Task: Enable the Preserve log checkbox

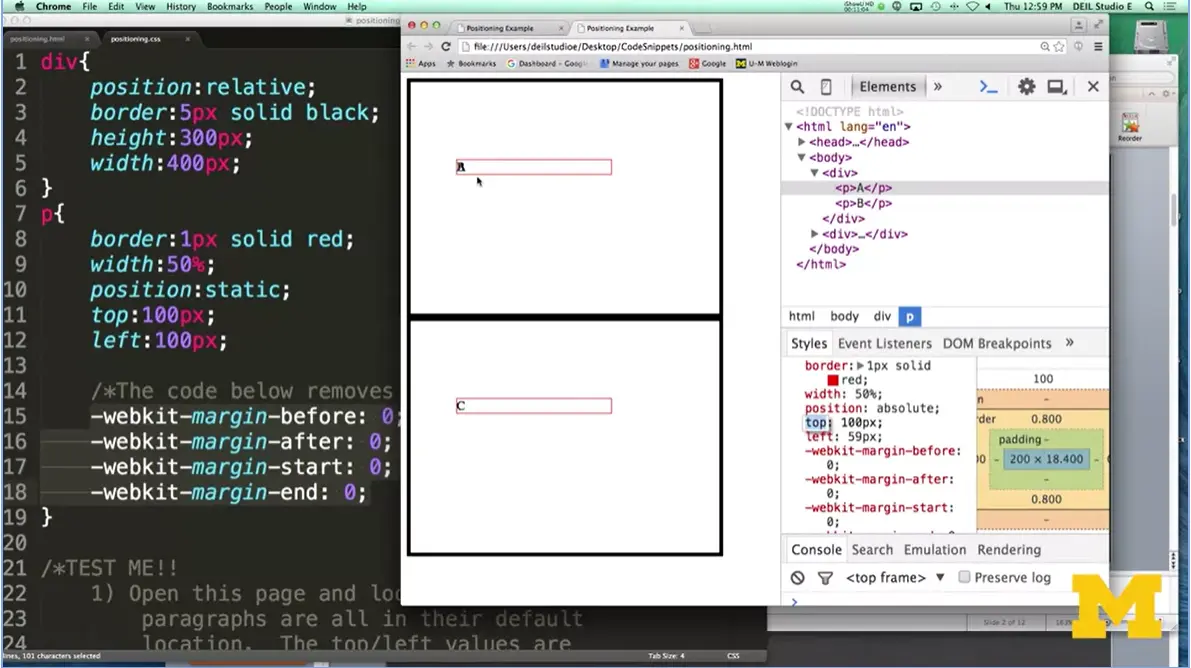Action: (964, 577)
